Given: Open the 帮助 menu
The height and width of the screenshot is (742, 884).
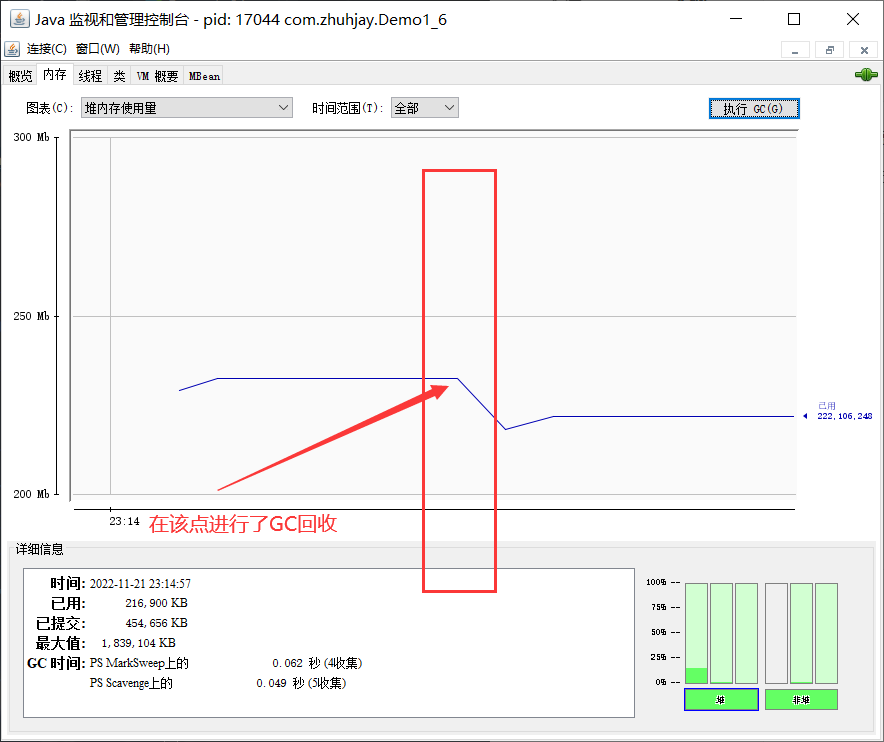Looking at the screenshot, I should 149,49.
